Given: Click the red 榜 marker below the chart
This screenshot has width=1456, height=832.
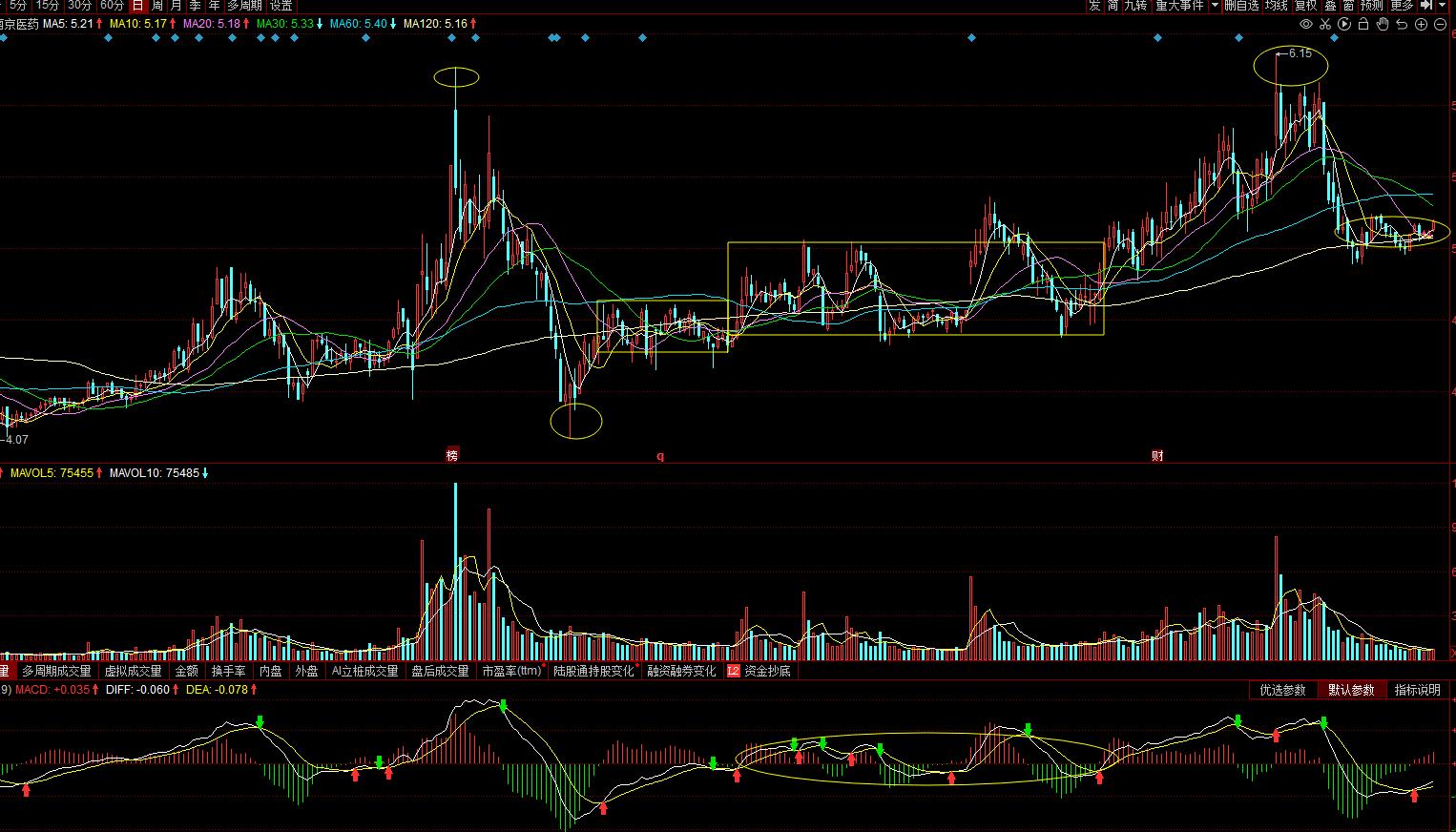Looking at the screenshot, I should [x=452, y=455].
